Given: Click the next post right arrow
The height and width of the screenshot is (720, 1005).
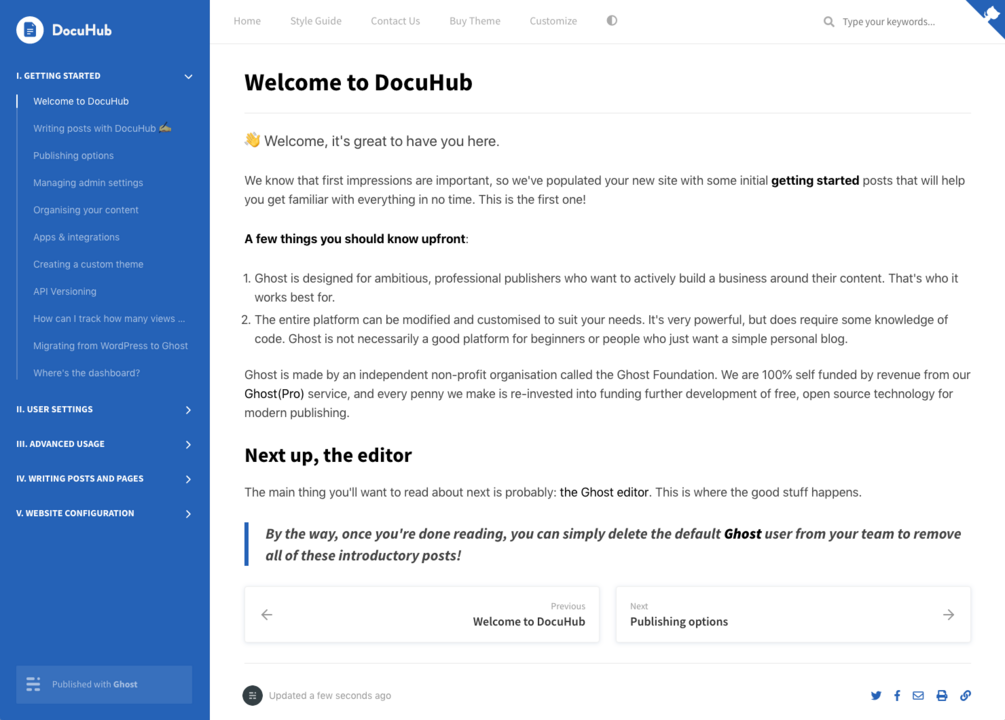Looking at the screenshot, I should [x=949, y=615].
